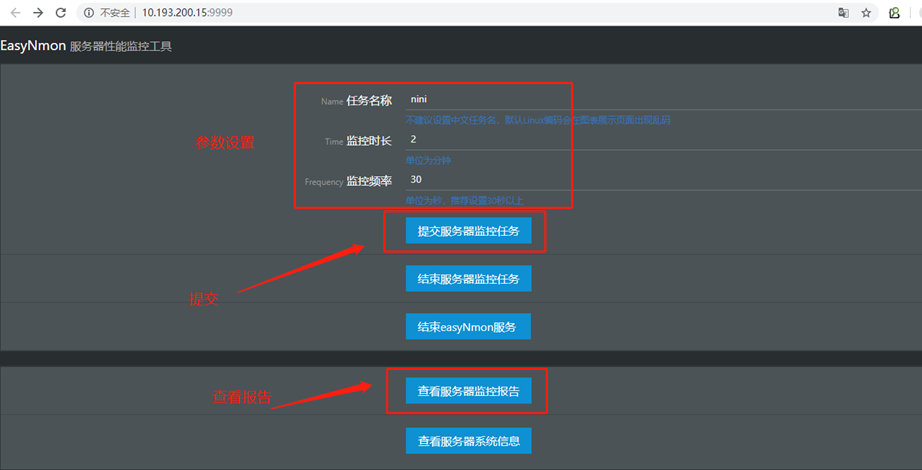Edit the monitoring duration field showing 2
The image size is (922, 470).
(x=664, y=139)
